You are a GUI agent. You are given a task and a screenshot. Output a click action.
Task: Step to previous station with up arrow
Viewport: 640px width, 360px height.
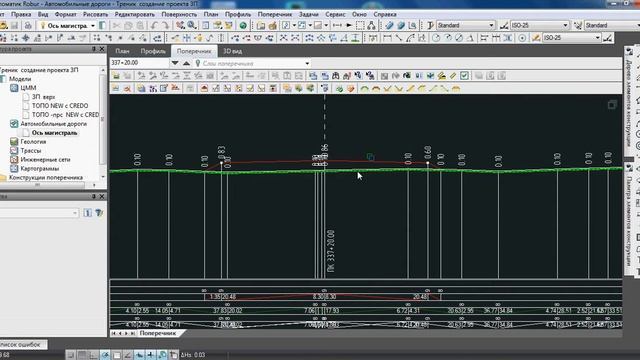pyautogui.click(x=187, y=63)
